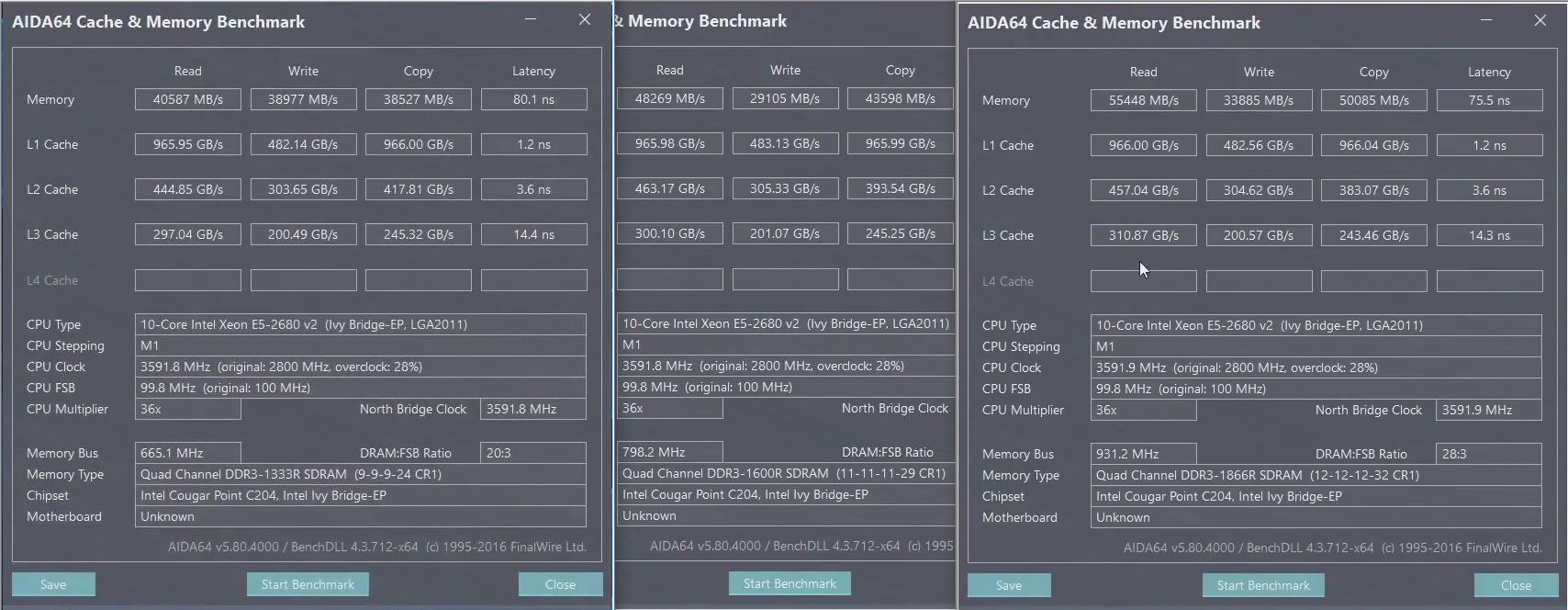Select L3 latency value 14.3 ns
1568x610 pixels.
[1490, 235]
